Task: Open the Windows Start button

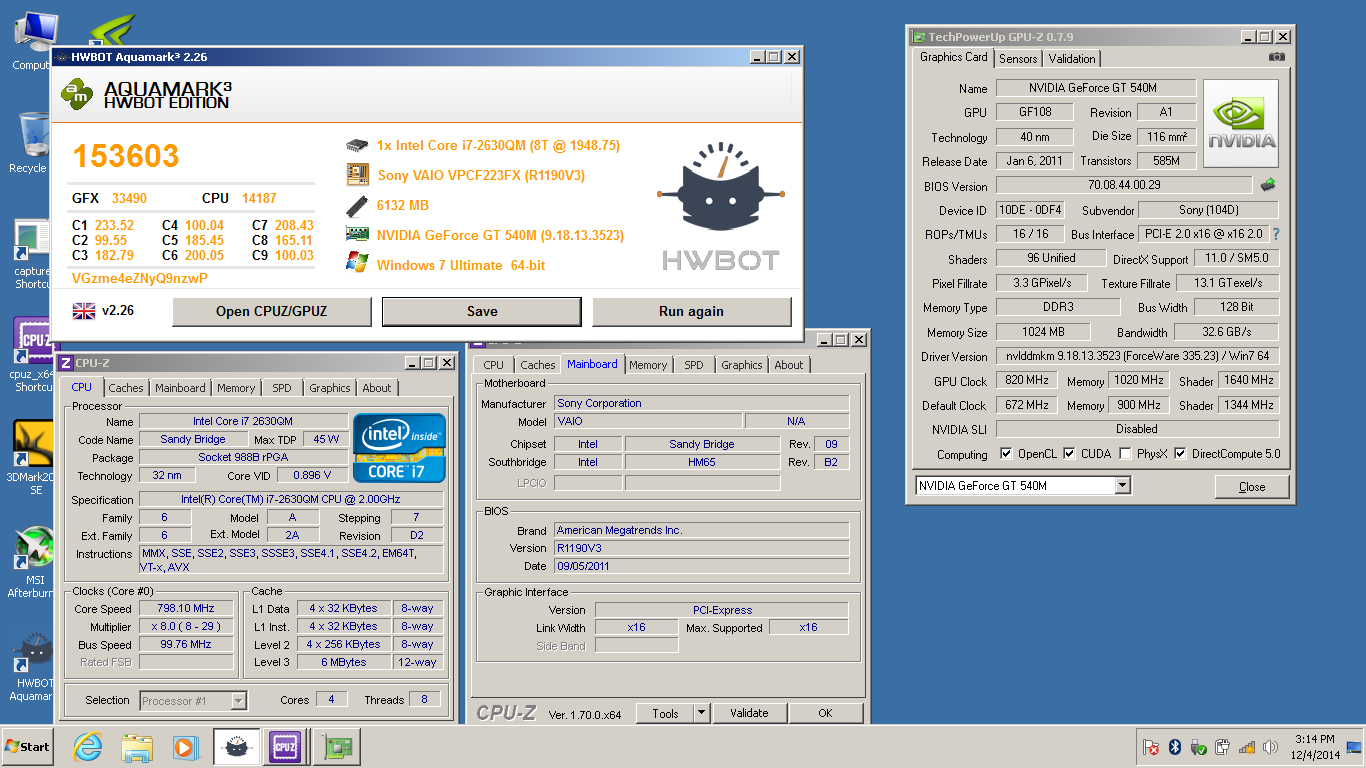Action: coord(28,747)
